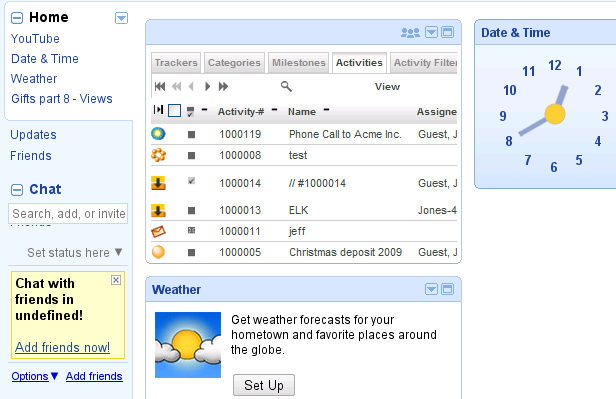
Task: Skip forward with double-right arrow
Action: coord(223,86)
